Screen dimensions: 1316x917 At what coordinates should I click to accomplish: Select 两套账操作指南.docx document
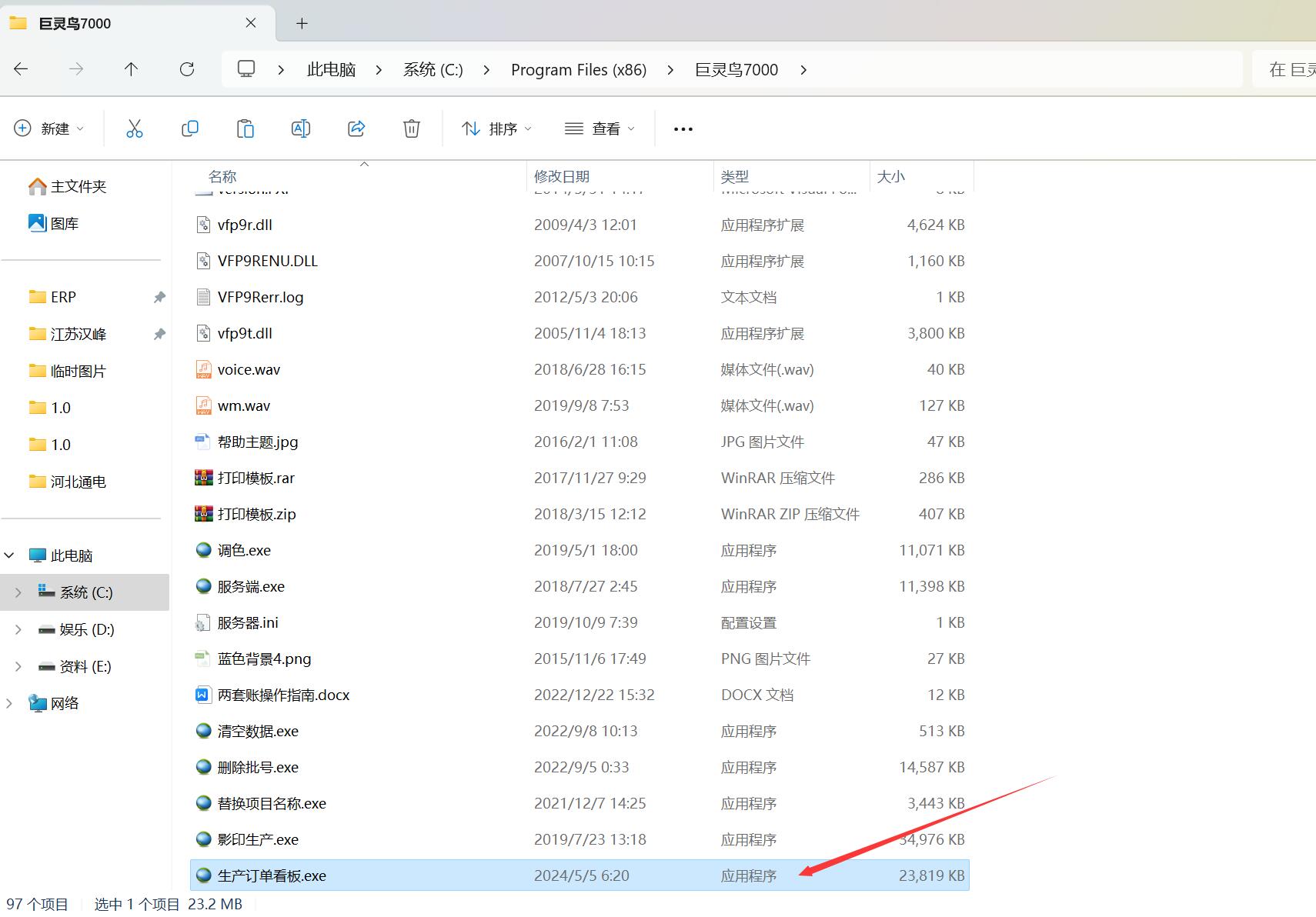[x=283, y=695]
